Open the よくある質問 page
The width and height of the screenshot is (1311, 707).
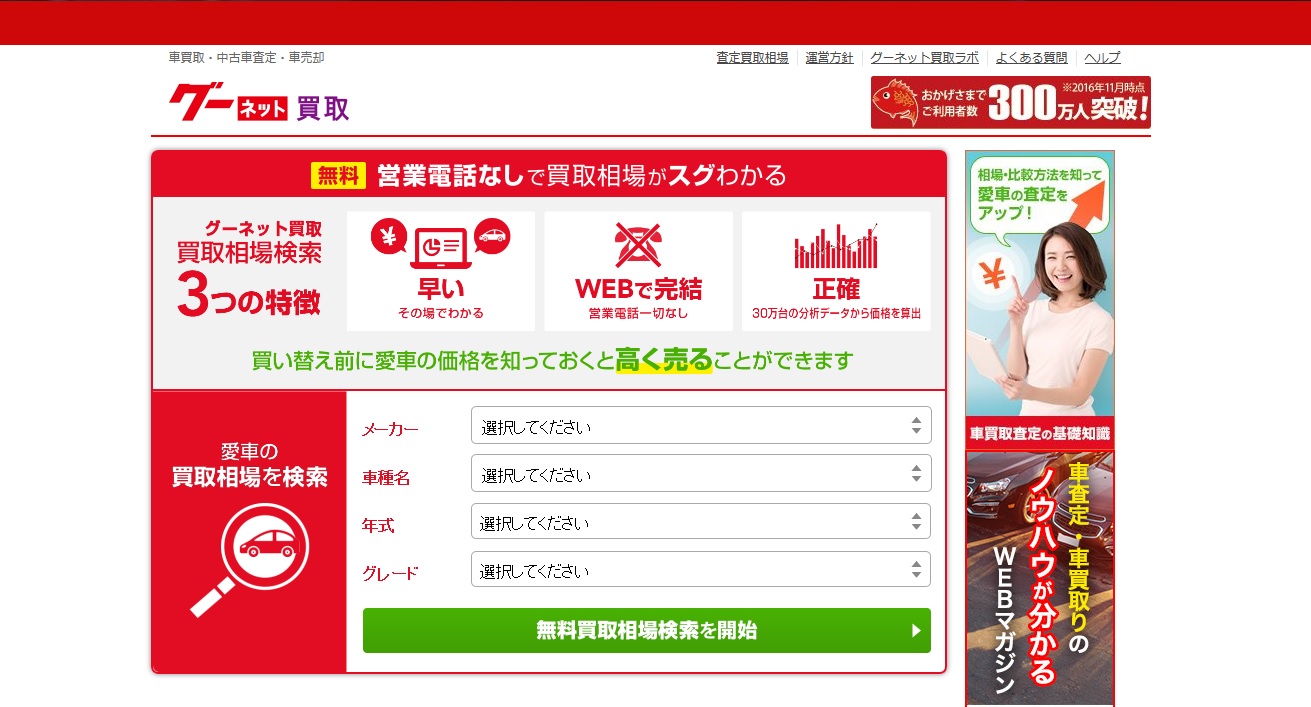[1033, 57]
